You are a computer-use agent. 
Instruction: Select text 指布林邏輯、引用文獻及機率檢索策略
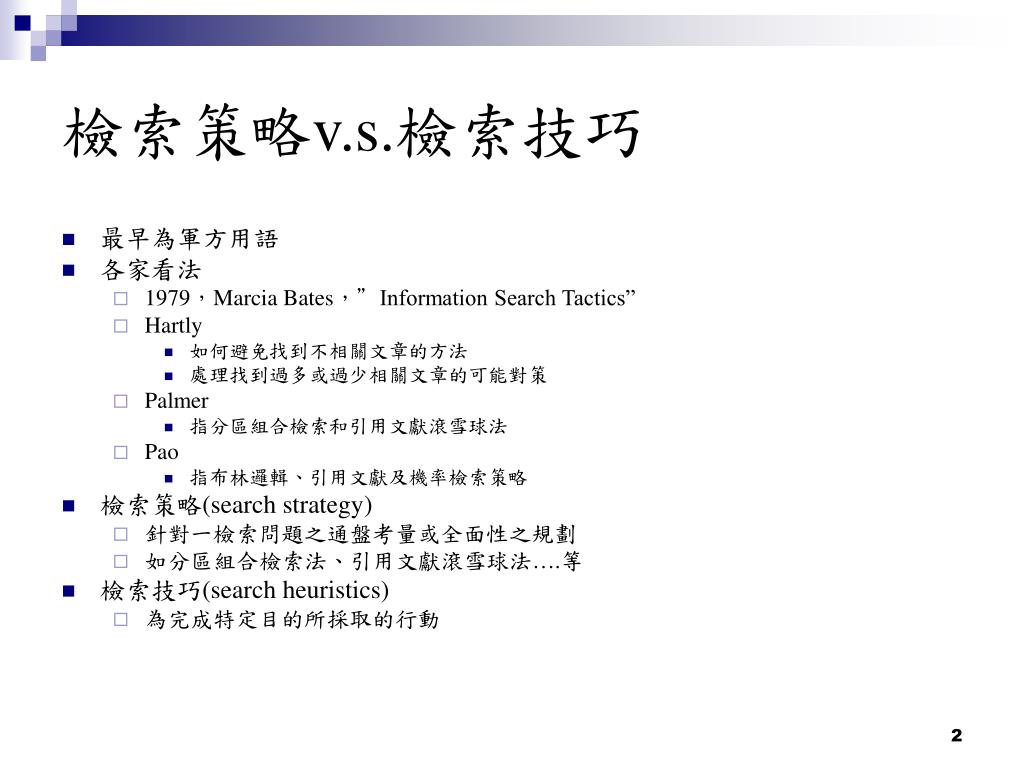pyautogui.click(x=358, y=477)
